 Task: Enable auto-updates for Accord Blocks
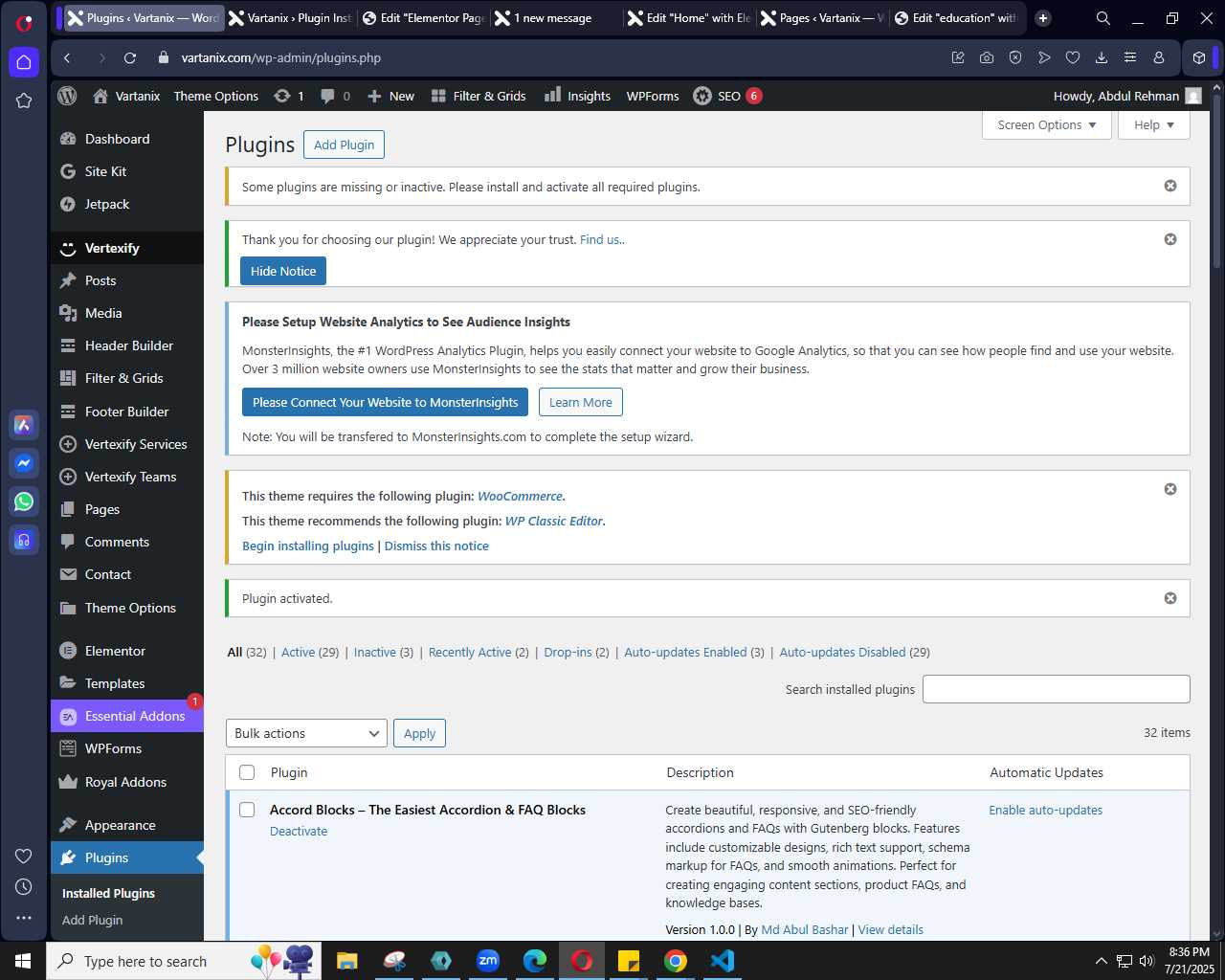tap(1045, 810)
